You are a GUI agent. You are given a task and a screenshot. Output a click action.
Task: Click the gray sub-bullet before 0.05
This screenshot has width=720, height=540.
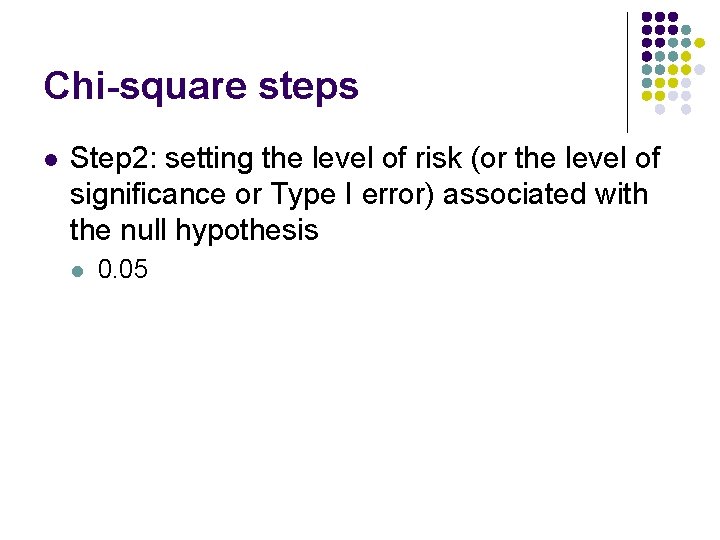(79, 269)
